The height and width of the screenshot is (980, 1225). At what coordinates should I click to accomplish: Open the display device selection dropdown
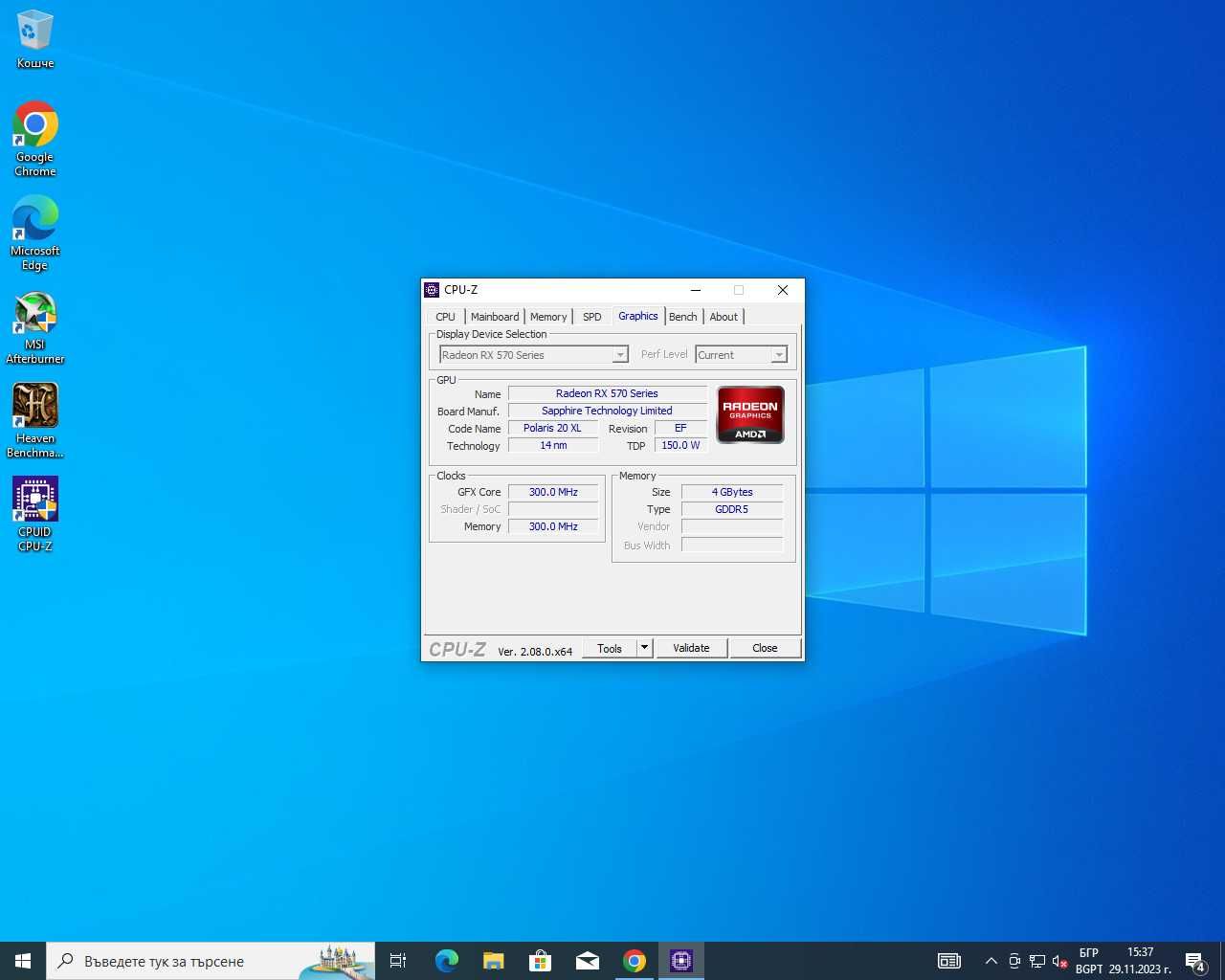(x=534, y=355)
